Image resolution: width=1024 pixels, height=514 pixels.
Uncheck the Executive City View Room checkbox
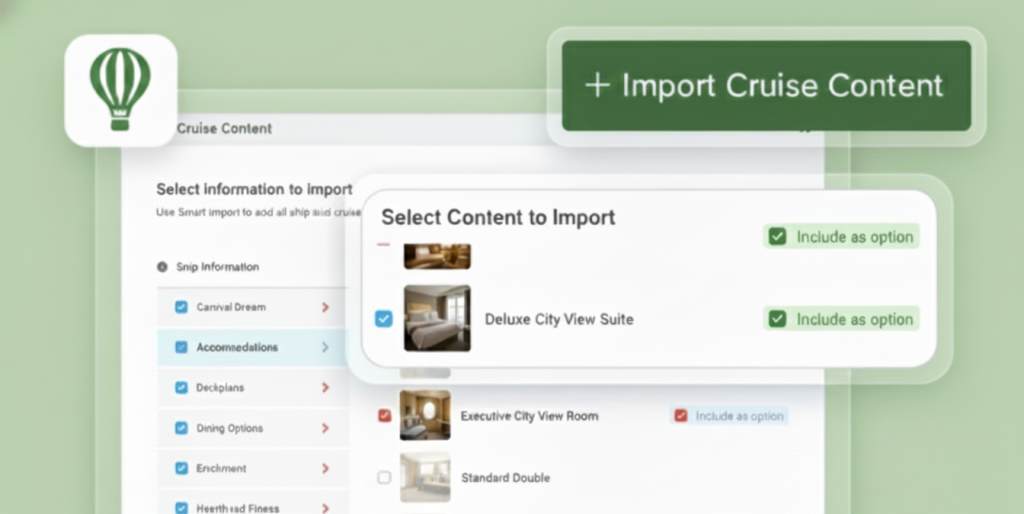[x=384, y=416]
